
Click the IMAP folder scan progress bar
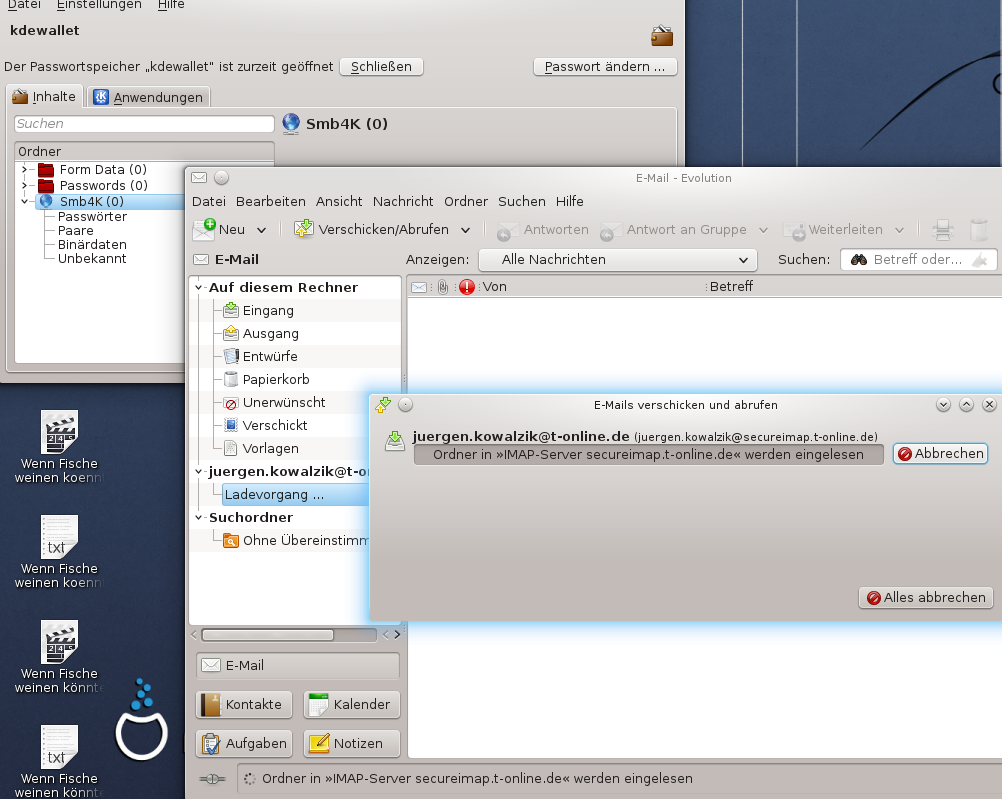[649, 454]
